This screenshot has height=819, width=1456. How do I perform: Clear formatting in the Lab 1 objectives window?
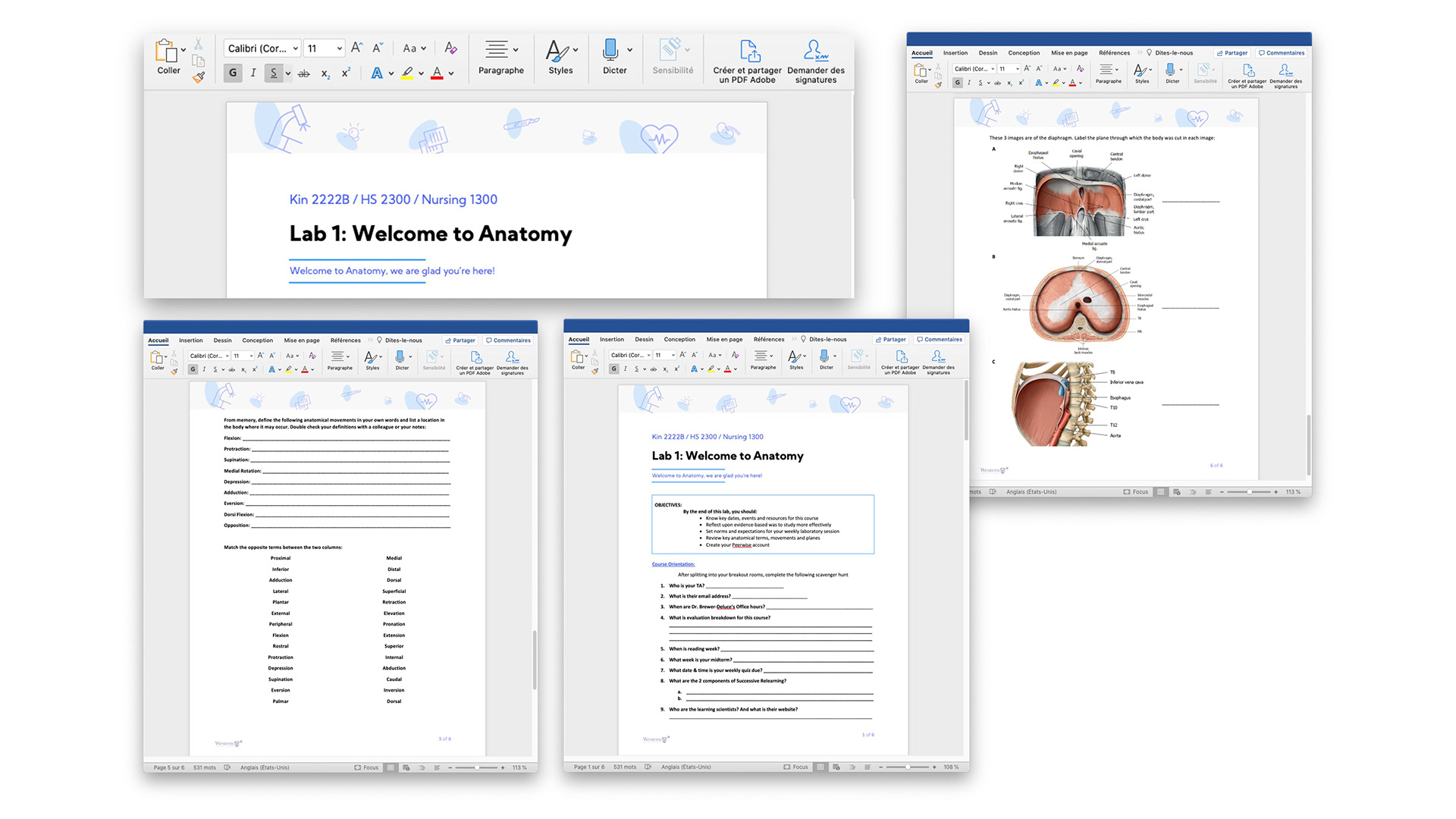pos(735,355)
